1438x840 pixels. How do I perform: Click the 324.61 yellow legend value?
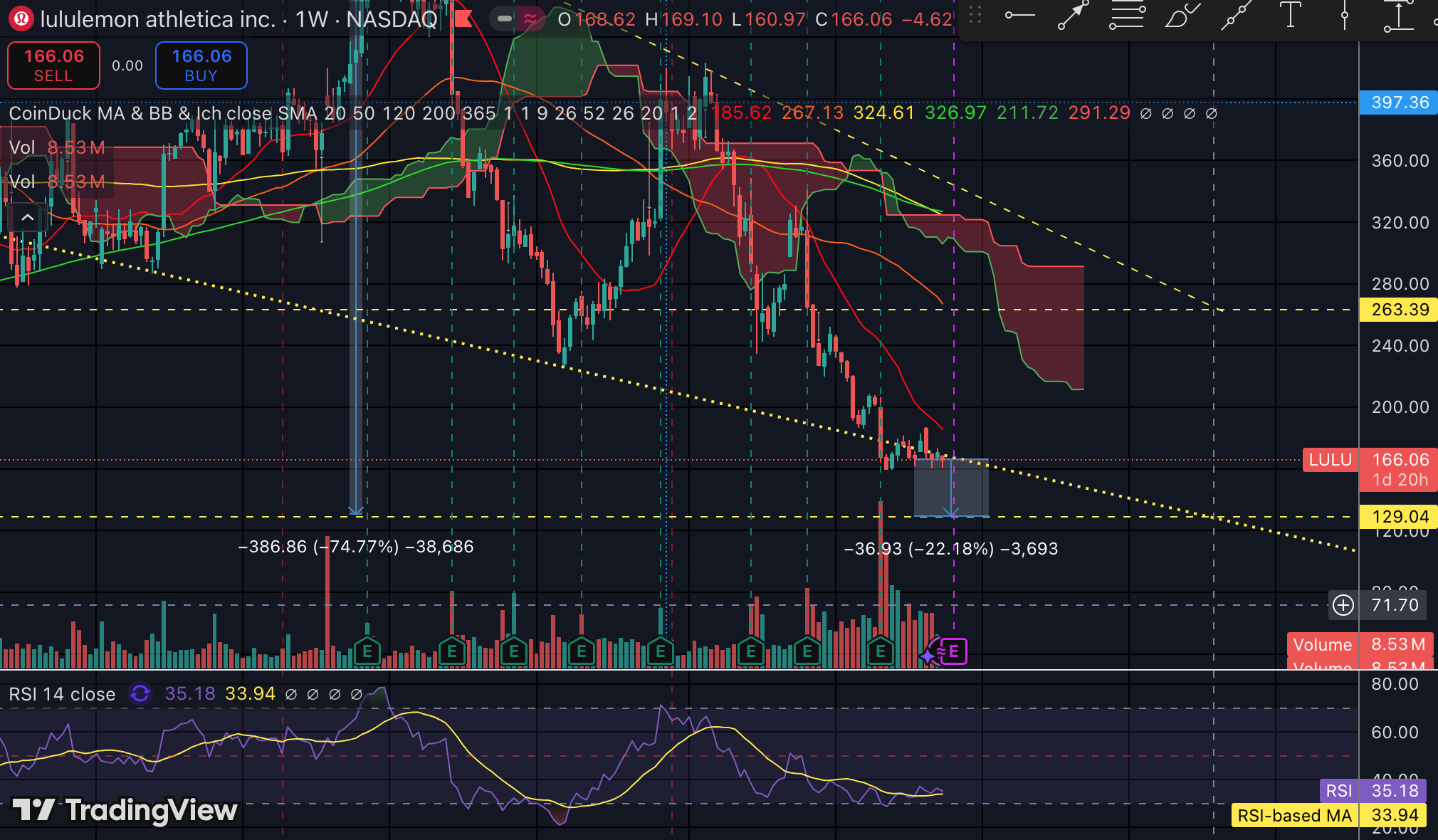(884, 113)
